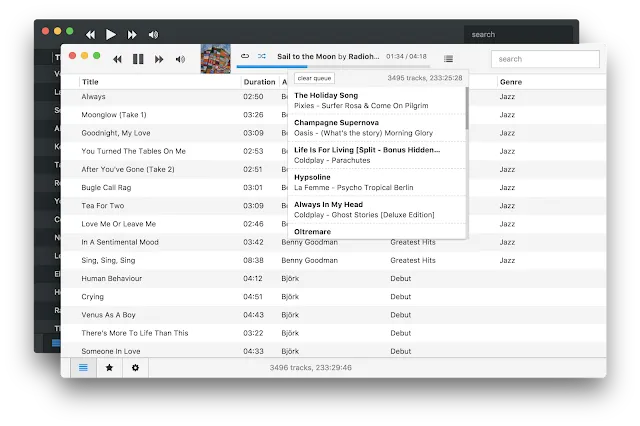Go to previous track in light window
This screenshot has height=426, width=640.
(x=118, y=60)
